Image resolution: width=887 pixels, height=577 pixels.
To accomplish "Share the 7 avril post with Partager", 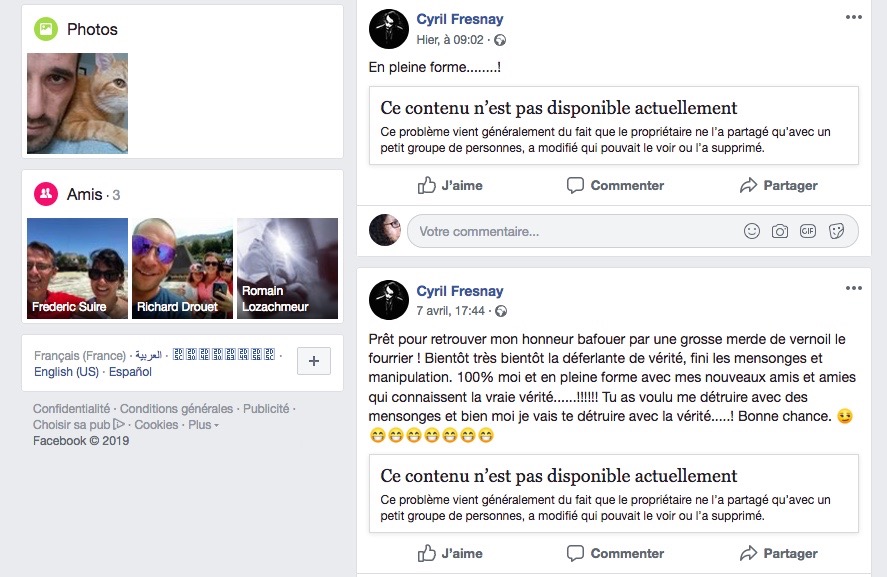I will tap(778, 553).
